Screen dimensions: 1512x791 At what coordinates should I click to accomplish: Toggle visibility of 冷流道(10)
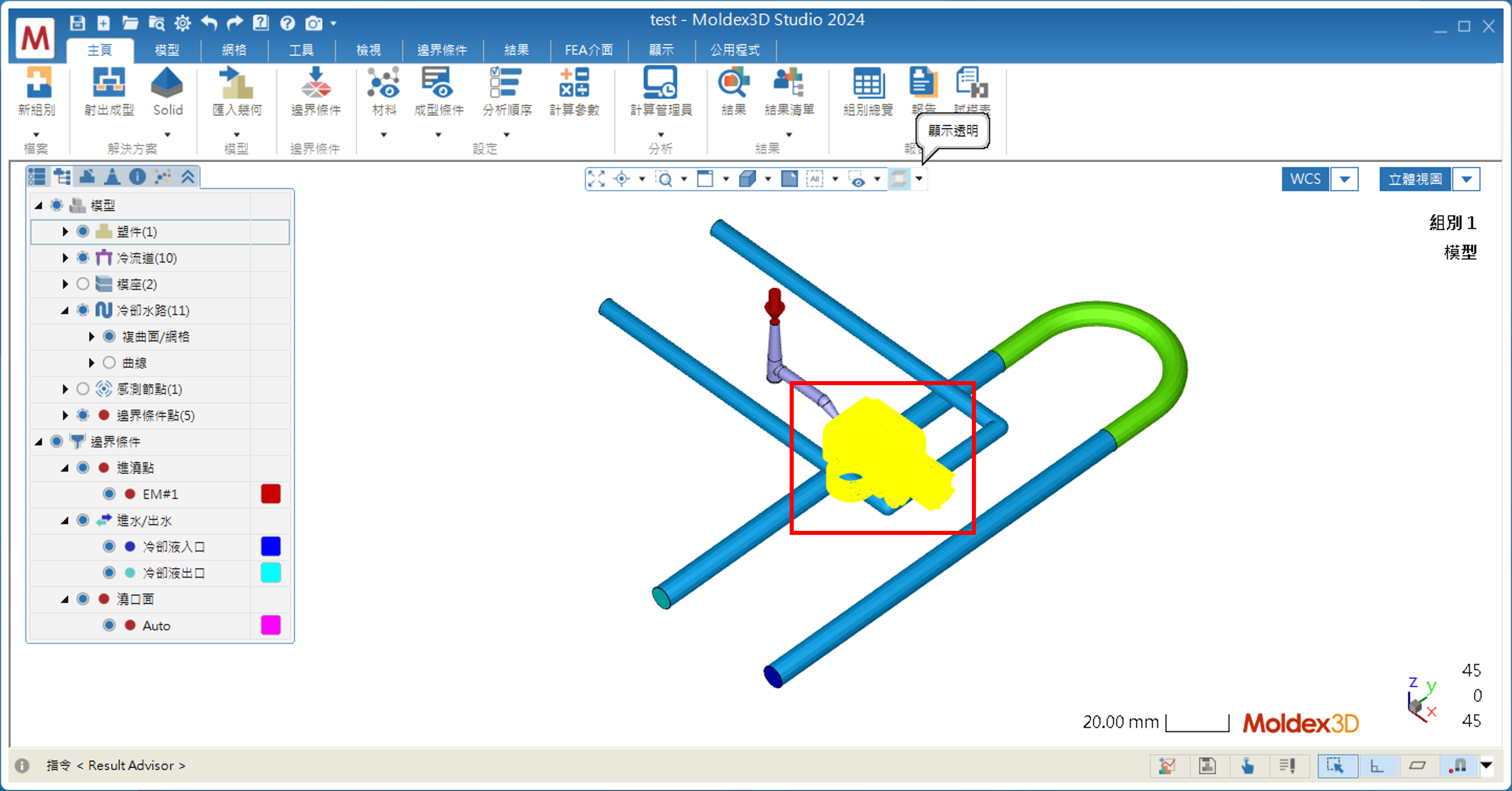point(83,258)
